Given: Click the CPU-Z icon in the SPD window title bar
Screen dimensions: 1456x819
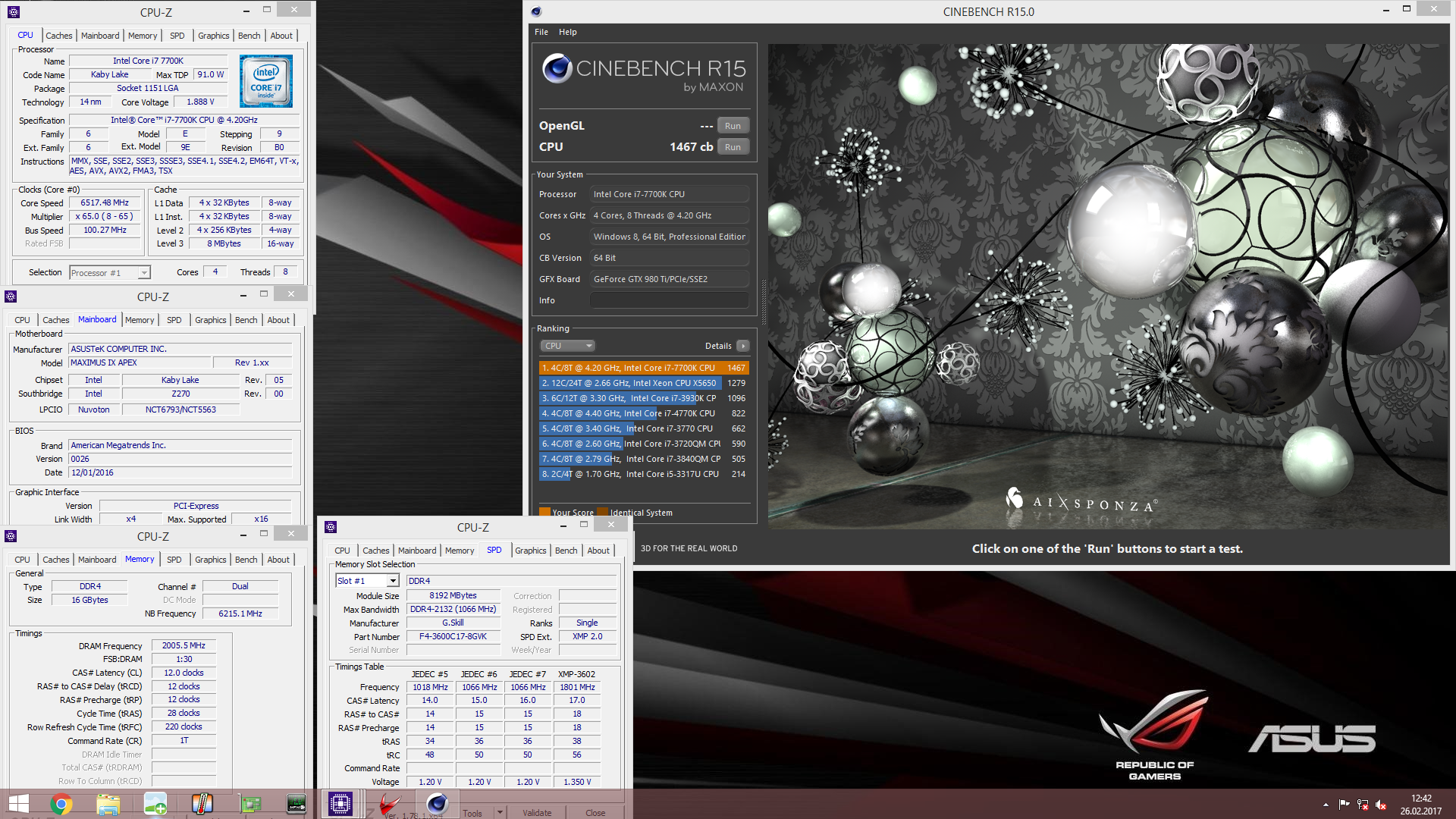Looking at the screenshot, I should pos(331,527).
